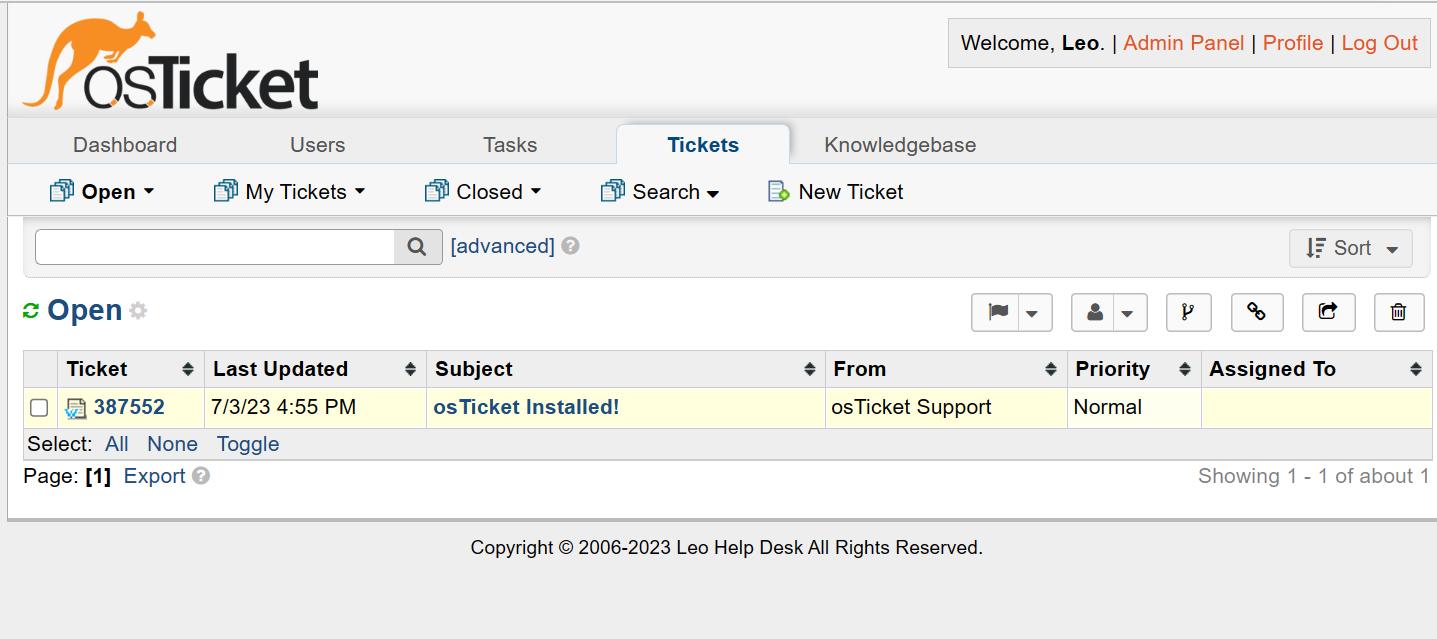Open the Knowledgebase tab
Screen dimensions: 1437x639
point(900,145)
